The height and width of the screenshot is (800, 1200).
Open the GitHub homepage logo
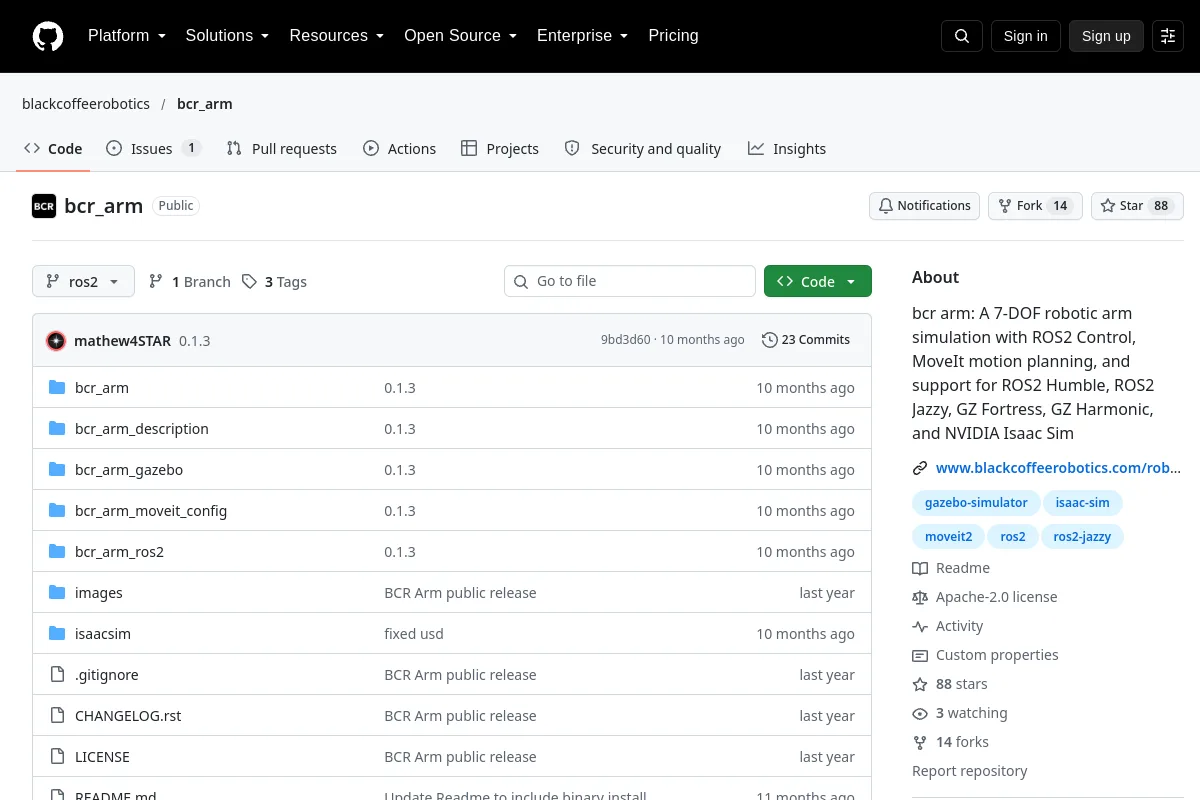pos(48,36)
